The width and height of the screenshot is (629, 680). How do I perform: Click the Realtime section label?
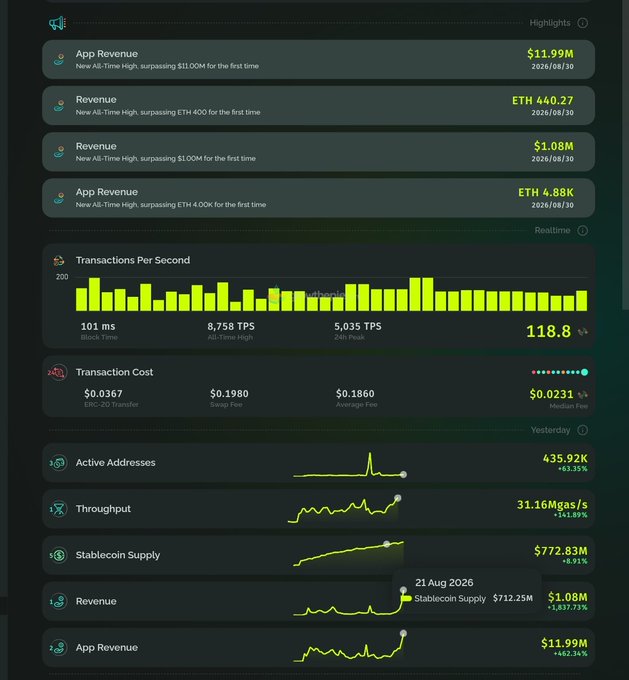pos(552,230)
